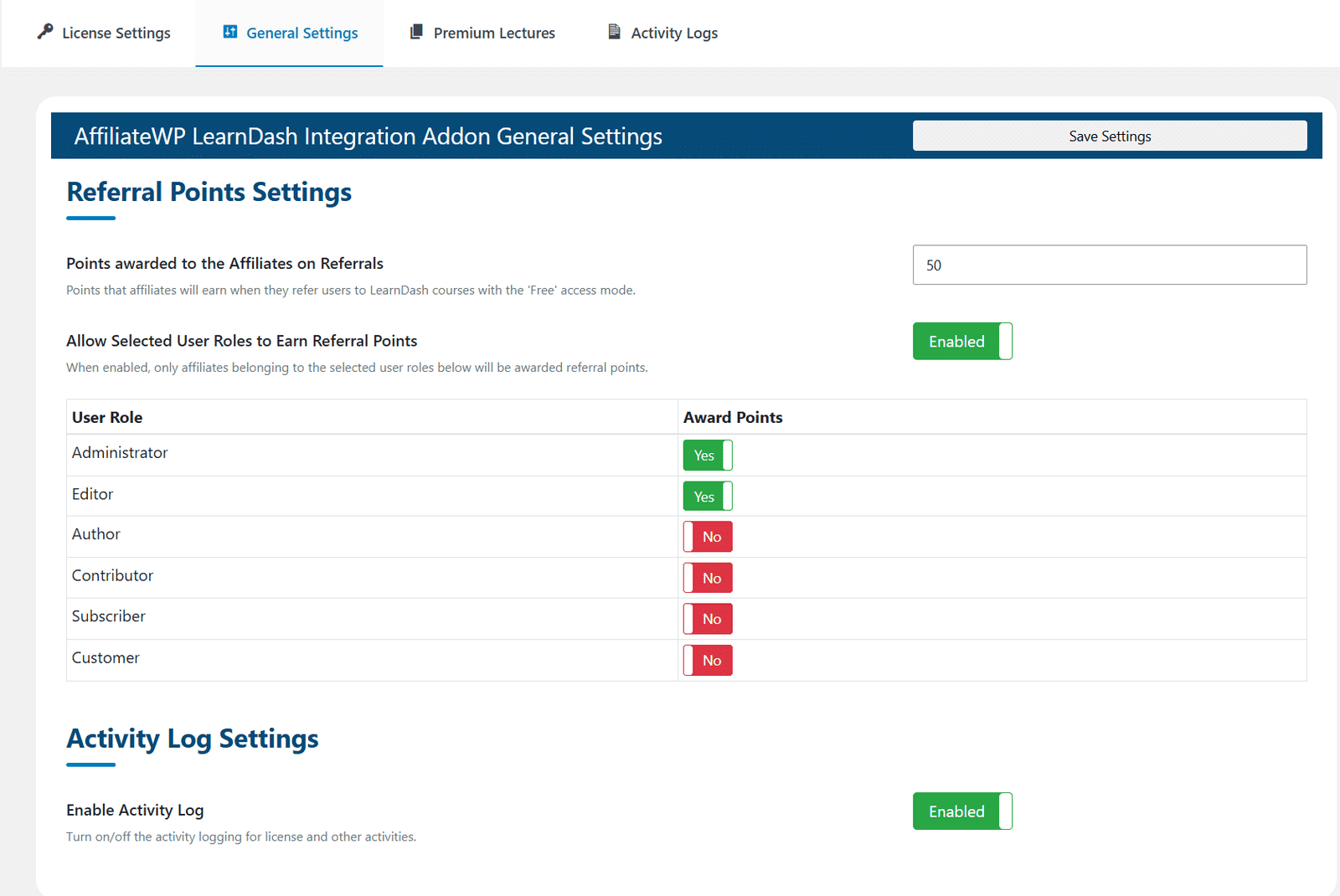Click the 'Referral Points Settings' heading

click(x=209, y=192)
